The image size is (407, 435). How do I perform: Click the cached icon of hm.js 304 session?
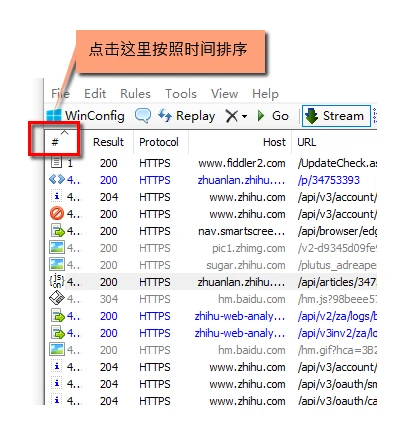57,298
